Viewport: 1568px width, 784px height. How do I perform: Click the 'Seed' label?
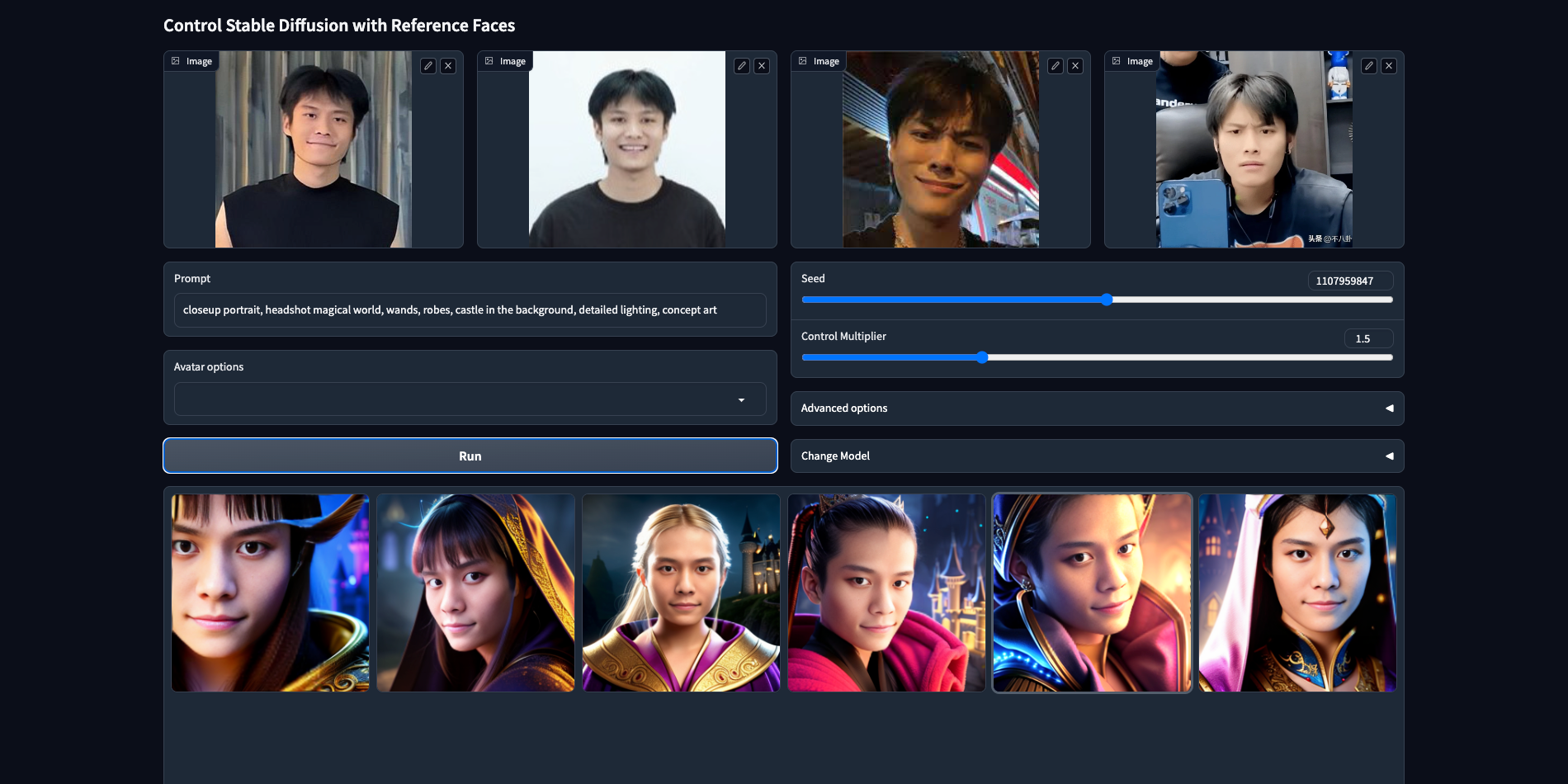tap(813, 279)
